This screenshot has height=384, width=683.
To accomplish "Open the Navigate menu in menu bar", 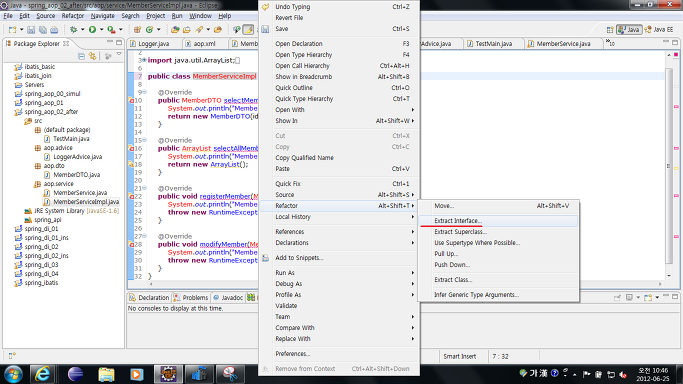I will 102,16.
